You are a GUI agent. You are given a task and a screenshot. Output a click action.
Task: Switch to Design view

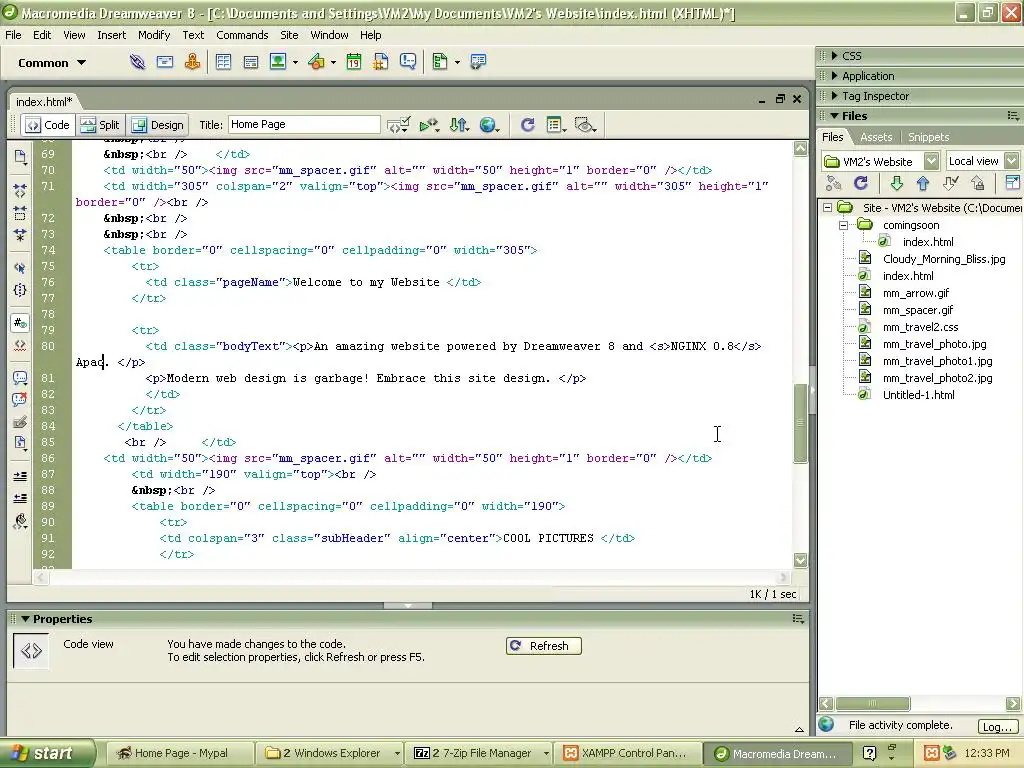point(158,125)
